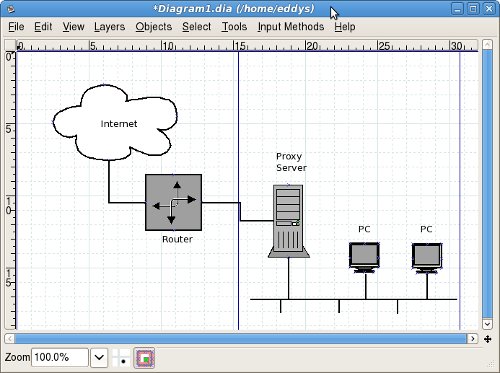
Task: Click the horizontal scrollbar thumb
Action: 241,339
